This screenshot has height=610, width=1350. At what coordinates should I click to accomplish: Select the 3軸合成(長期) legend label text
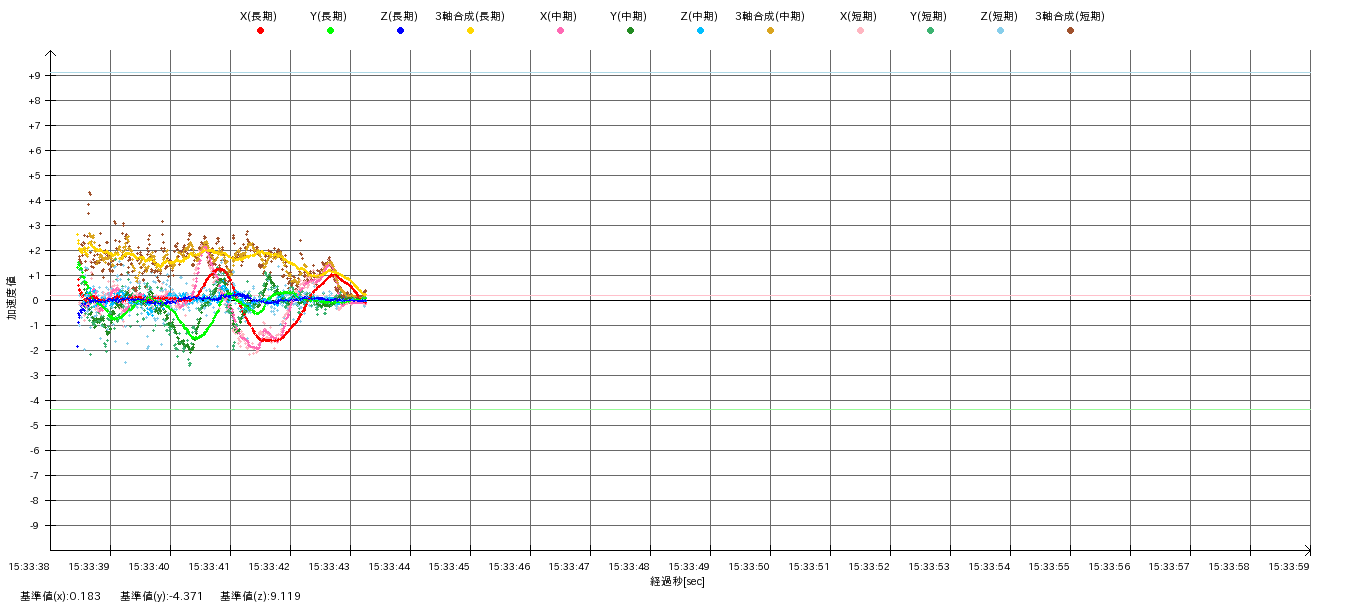(x=470, y=16)
